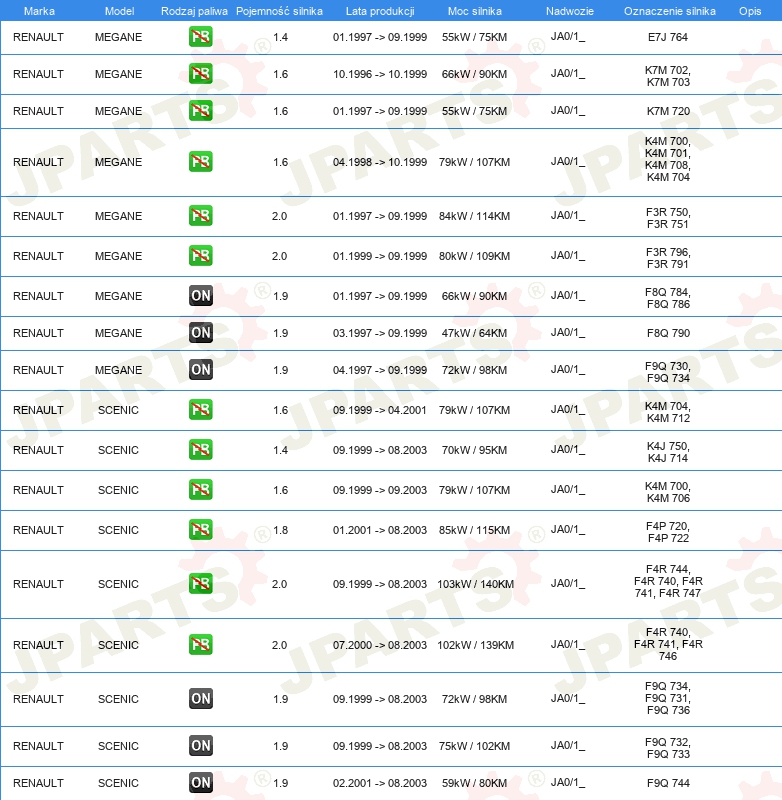Select the date range 01.2001 -> 08.2003

(x=380, y=530)
